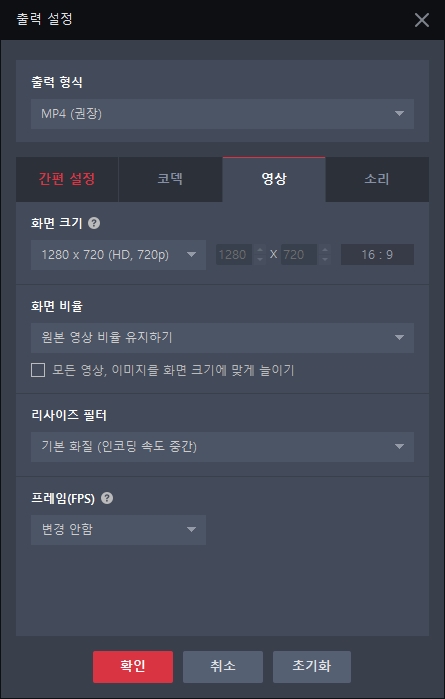Switch to the 간편 설정 tab
The height and width of the screenshot is (699, 445).
[67, 179]
